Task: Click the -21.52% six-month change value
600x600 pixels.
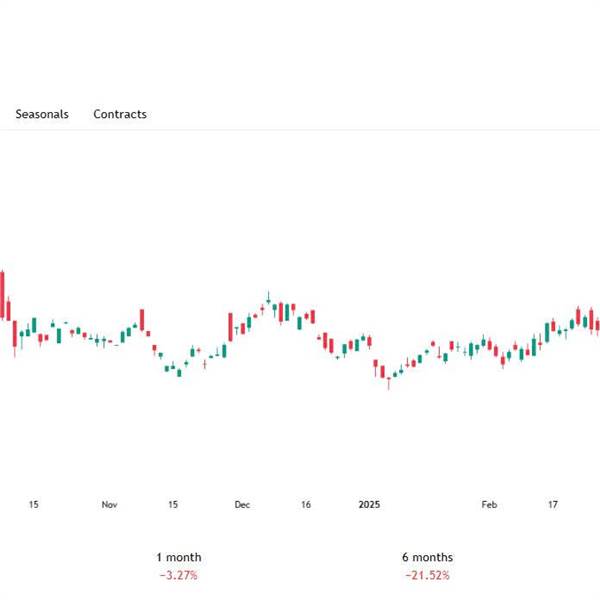Action: tap(427, 575)
